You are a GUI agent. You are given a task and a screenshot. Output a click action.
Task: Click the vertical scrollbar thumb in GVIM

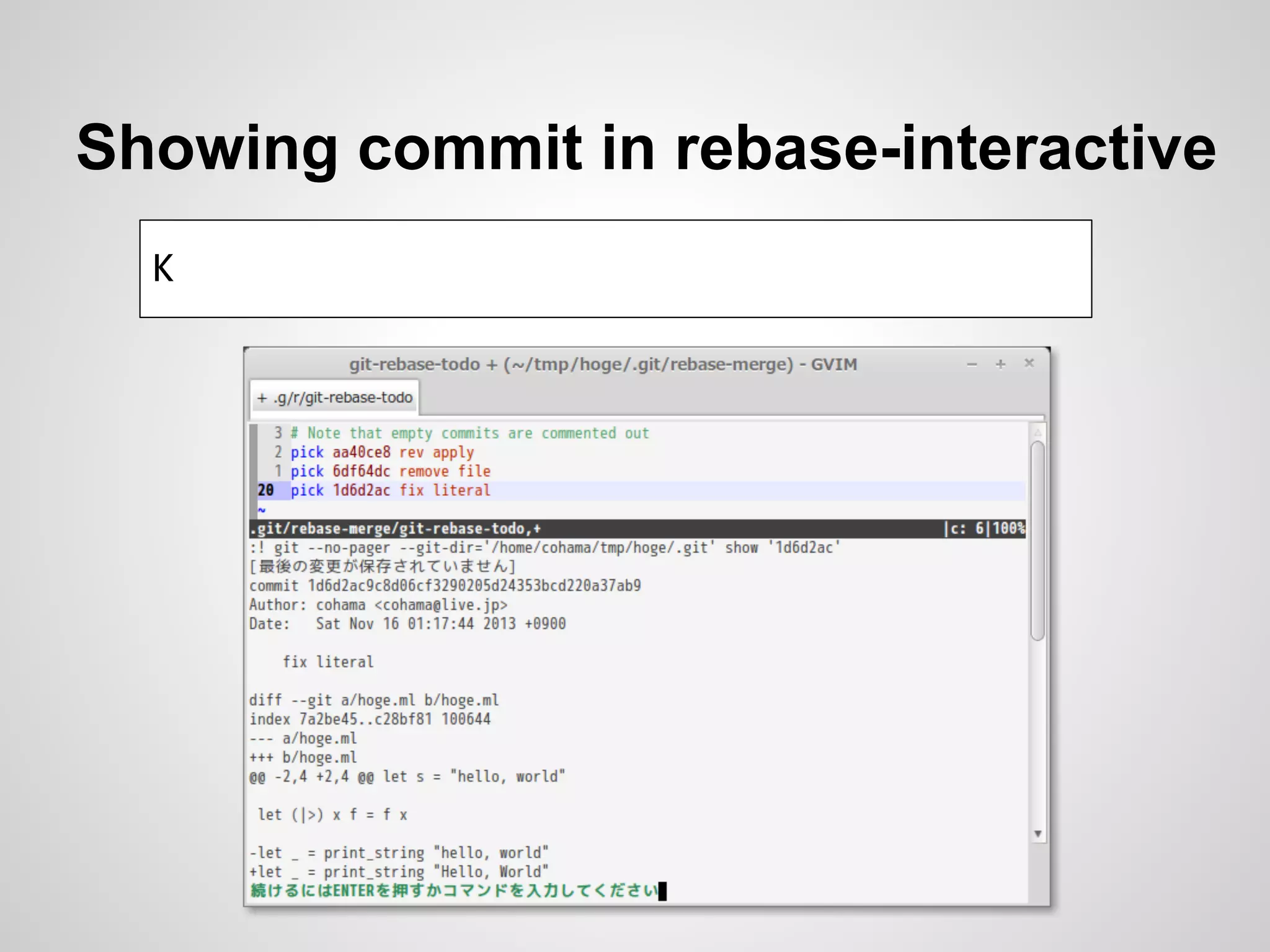point(1037,540)
